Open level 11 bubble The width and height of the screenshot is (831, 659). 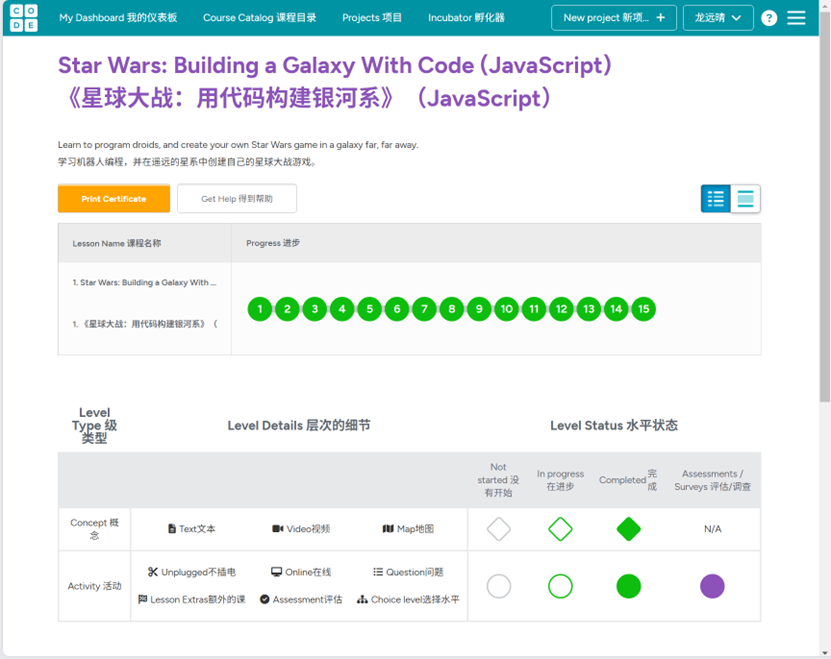534,309
